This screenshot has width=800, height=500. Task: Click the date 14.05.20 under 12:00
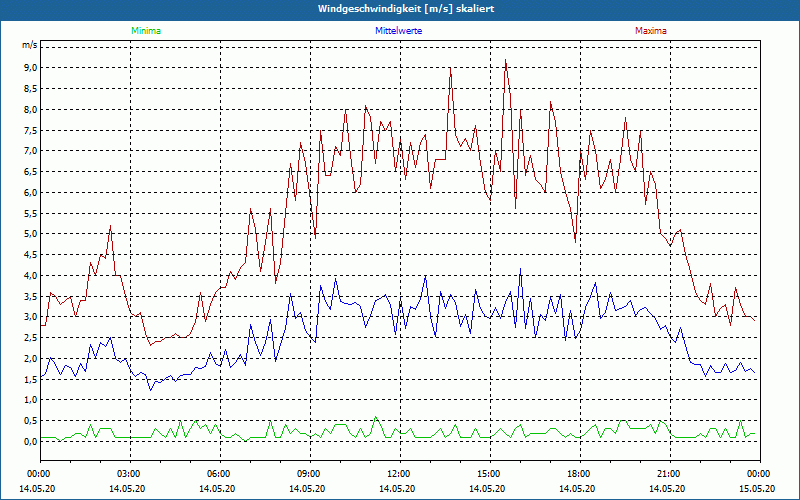coord(397,489)
